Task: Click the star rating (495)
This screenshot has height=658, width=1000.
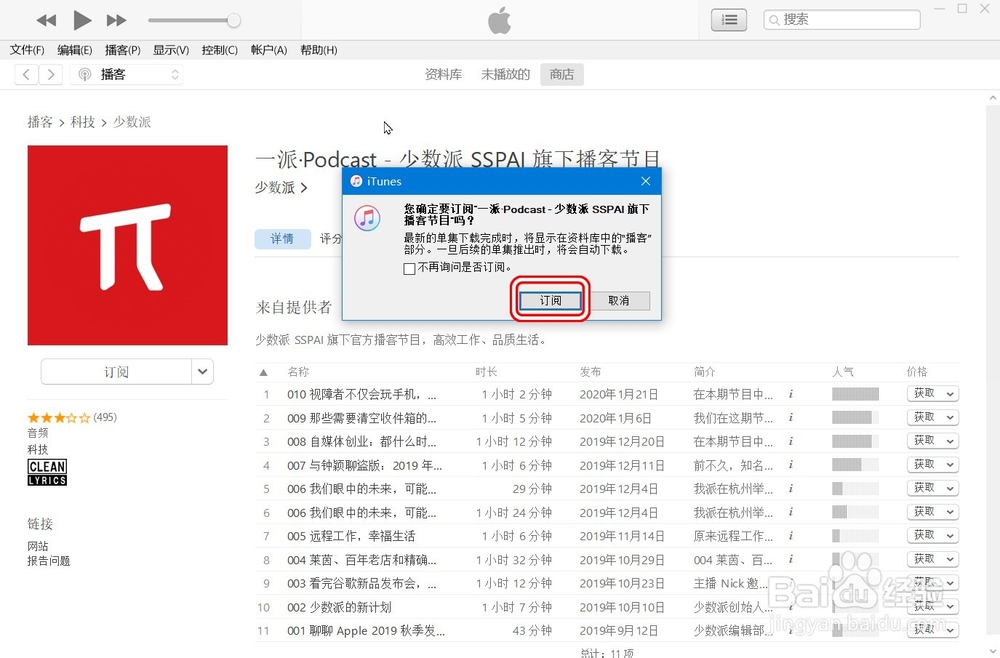Action: coord(72,418)
